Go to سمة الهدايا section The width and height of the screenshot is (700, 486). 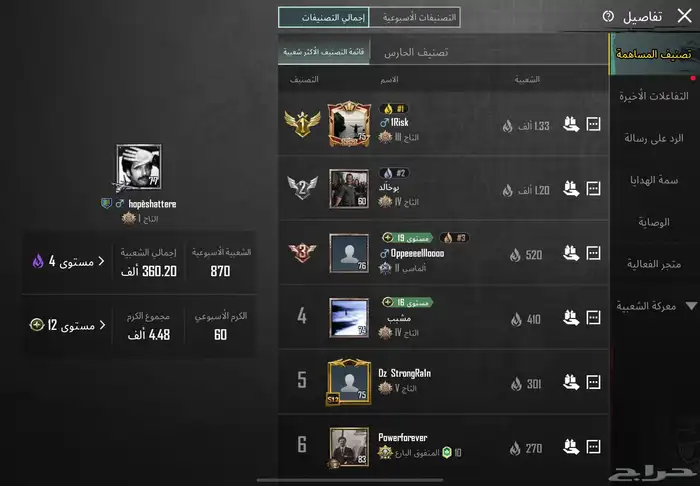(x=654, y=180)
